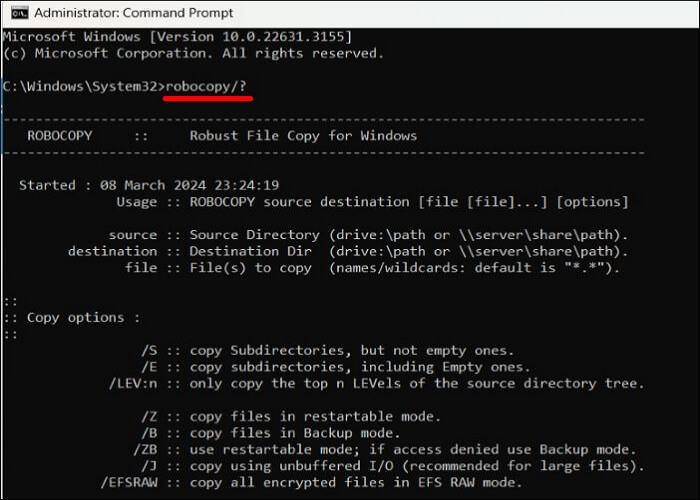700x500 pixels.
Task: Click the "File(s) to copy" description line
Action: tap(372, 268)
